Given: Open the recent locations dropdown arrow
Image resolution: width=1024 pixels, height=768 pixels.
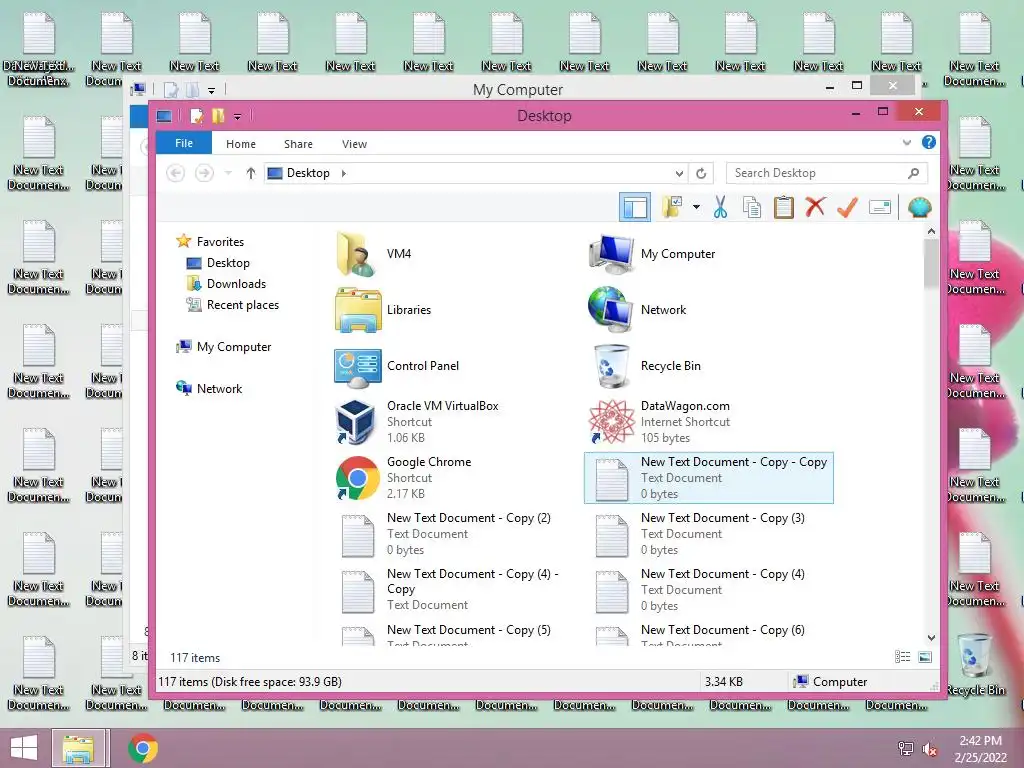Looking at the screenshot, I should (x=228, y=173).
